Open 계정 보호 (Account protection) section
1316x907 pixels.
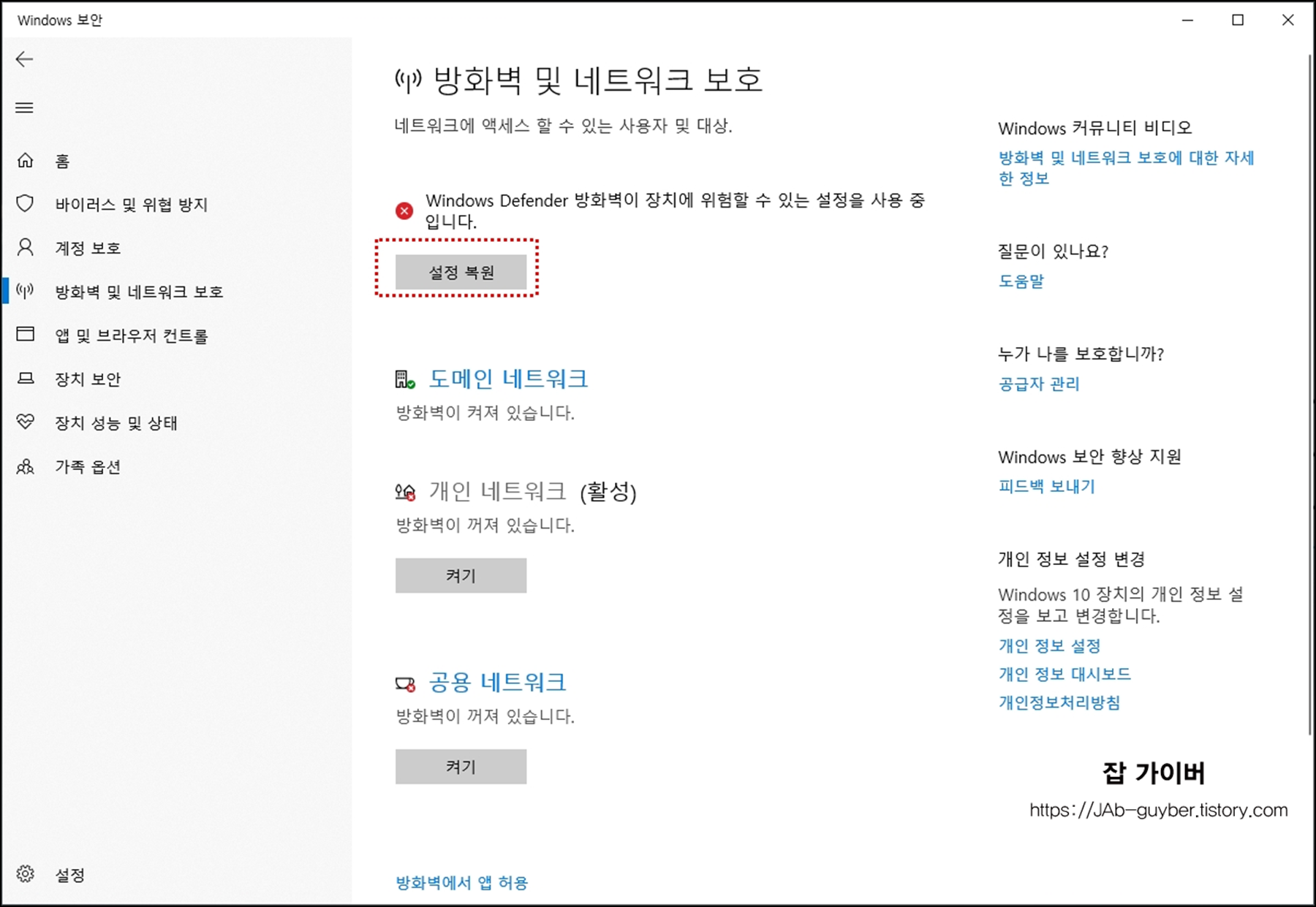pos(88,248)
